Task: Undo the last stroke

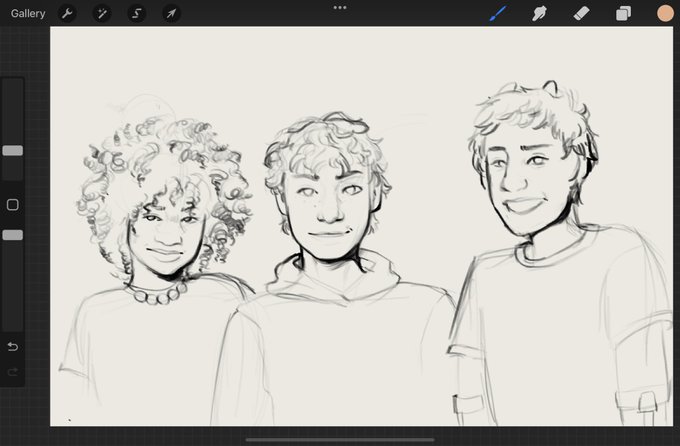Action: tap(13, 347)
